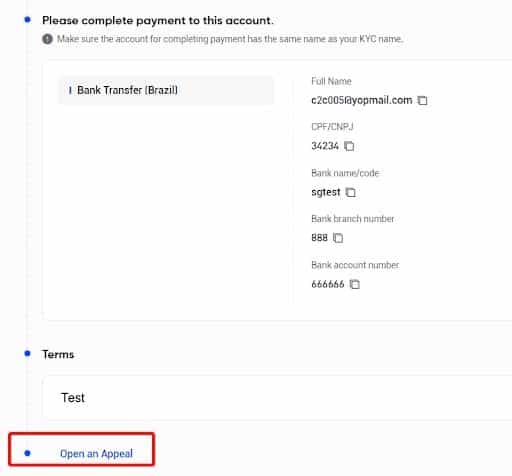Copy the bank branch number 888
The width and height of the screenshot is (512, 476).
point(338,238)
